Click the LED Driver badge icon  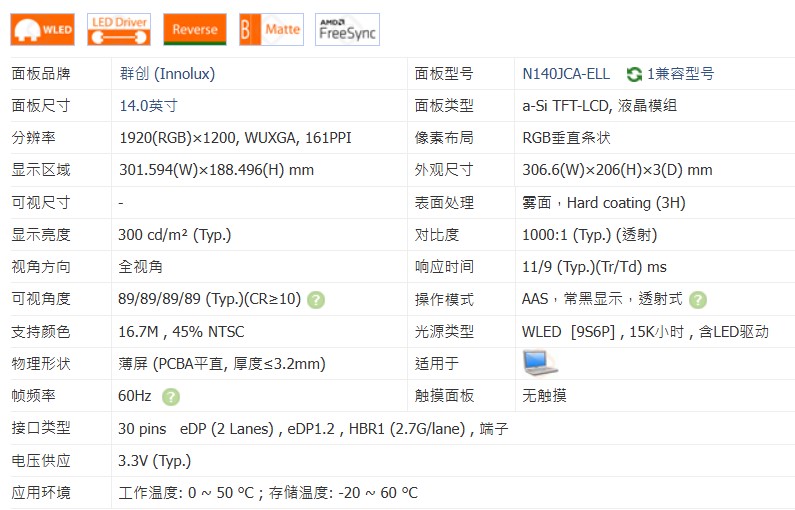pos(119,30)
